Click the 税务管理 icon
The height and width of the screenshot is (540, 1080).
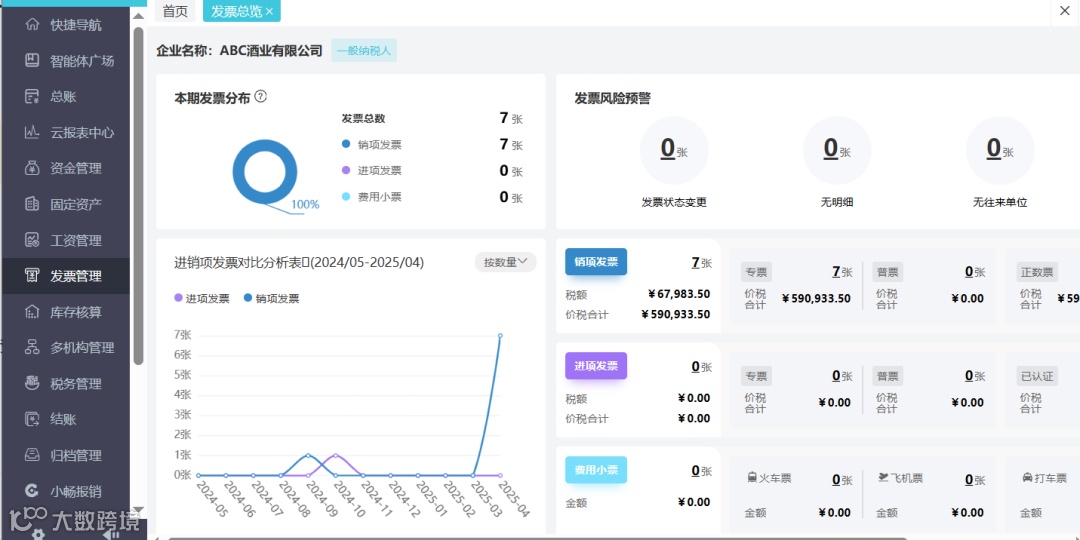pyautogui.click(x=32, y=383)
